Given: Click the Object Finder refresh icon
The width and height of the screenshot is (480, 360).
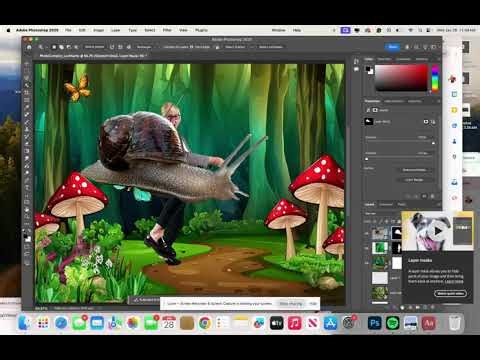Looking at the screenshot, I should point(112,47).
